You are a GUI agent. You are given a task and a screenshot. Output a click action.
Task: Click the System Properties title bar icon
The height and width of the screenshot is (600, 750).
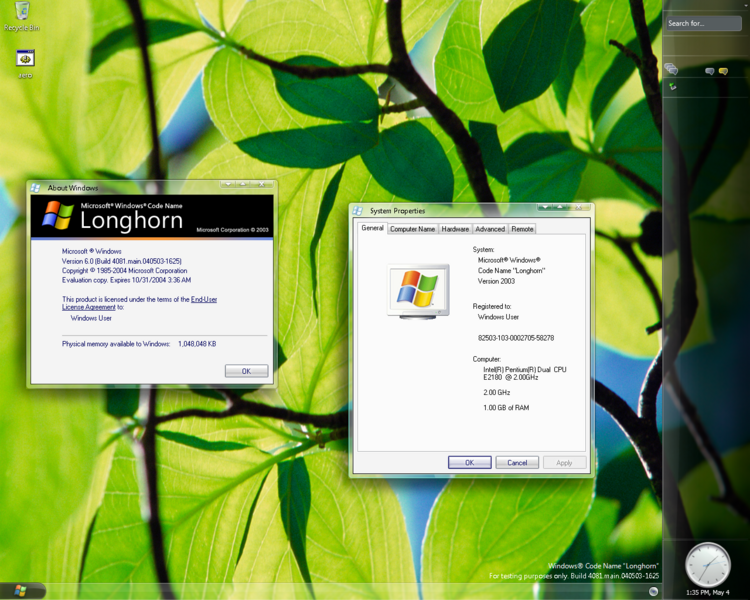click(x=358, y=211)
